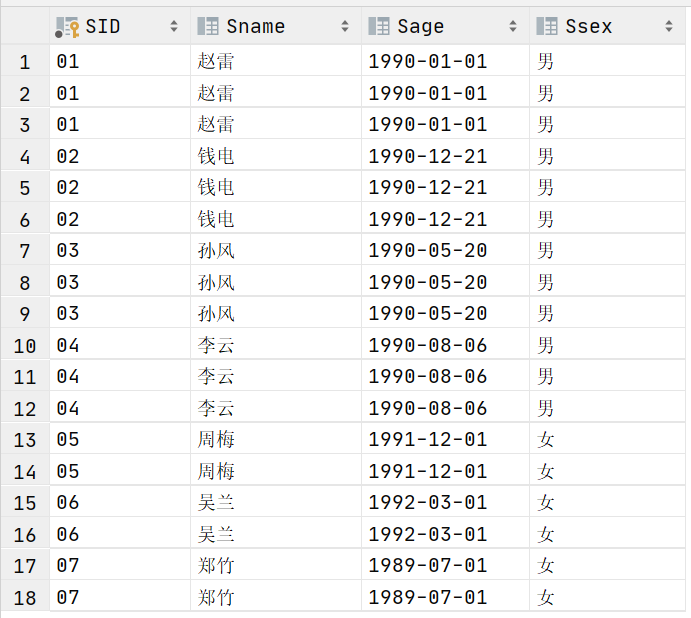Click the Sname cell in row 15

tap(276, 503)
